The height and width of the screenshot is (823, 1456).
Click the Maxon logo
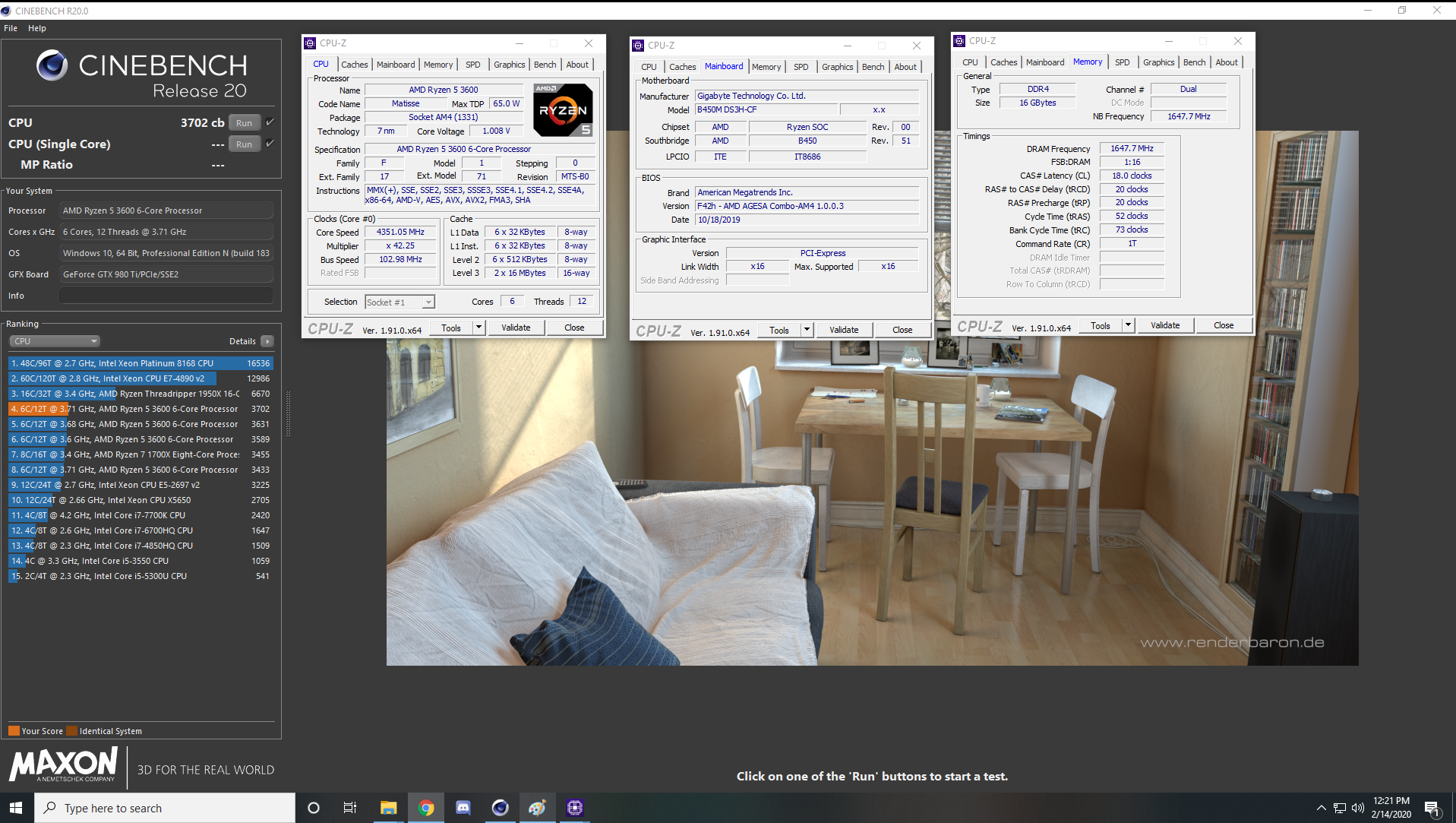click(x=63, y=764)
